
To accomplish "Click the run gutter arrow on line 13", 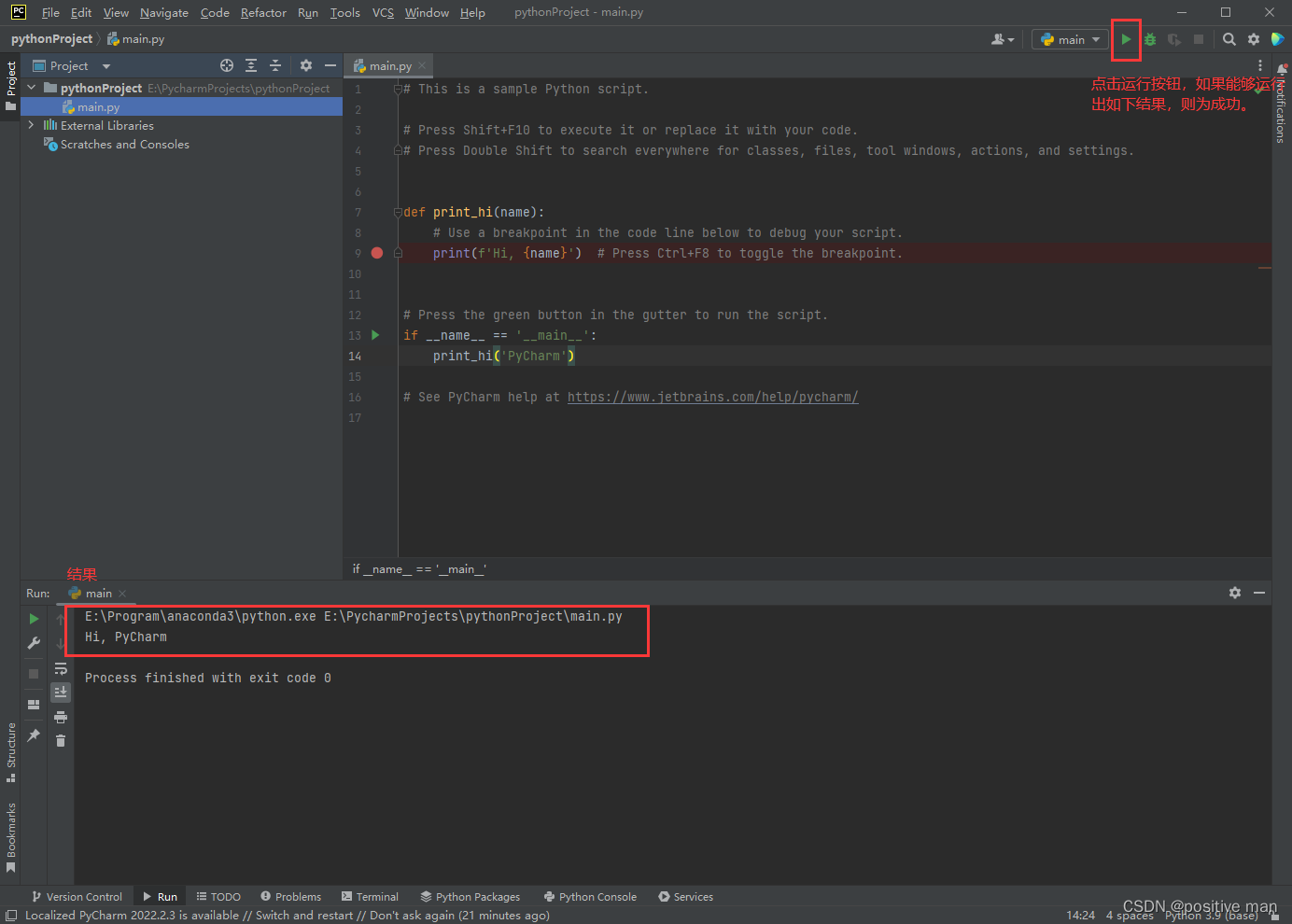I will coord(375,335).
